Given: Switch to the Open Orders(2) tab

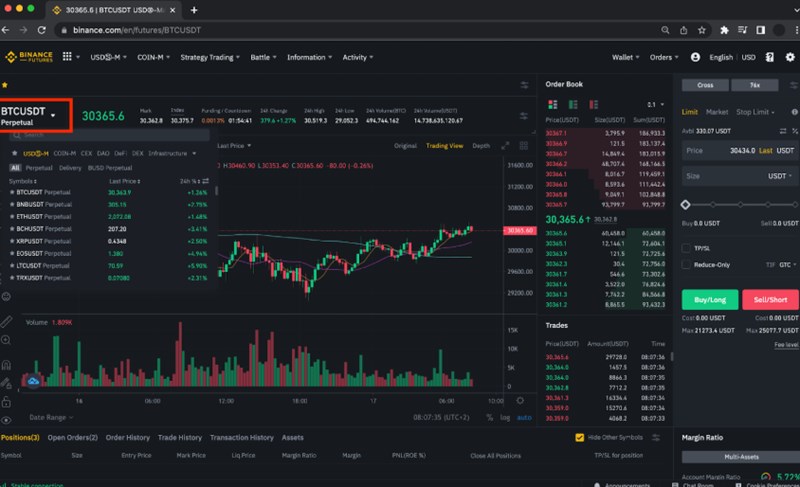Looking at the screenshot, I should (x=71, y=437).
